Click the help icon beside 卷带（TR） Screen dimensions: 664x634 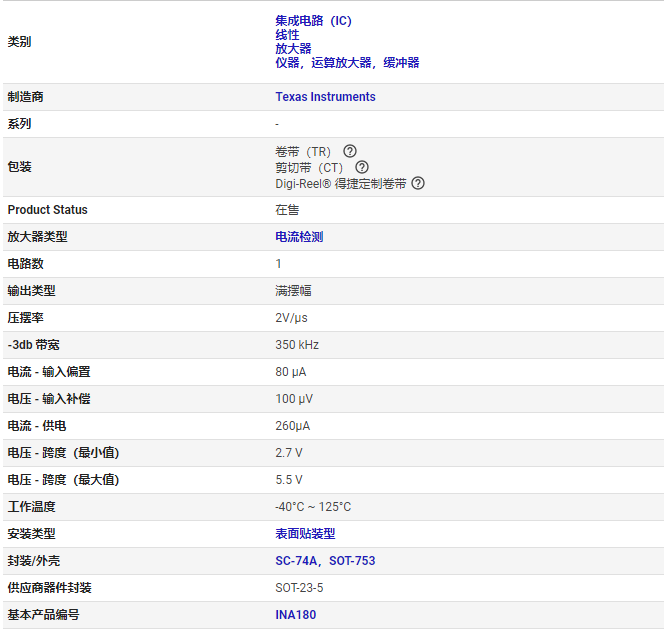tap(350, 151)
